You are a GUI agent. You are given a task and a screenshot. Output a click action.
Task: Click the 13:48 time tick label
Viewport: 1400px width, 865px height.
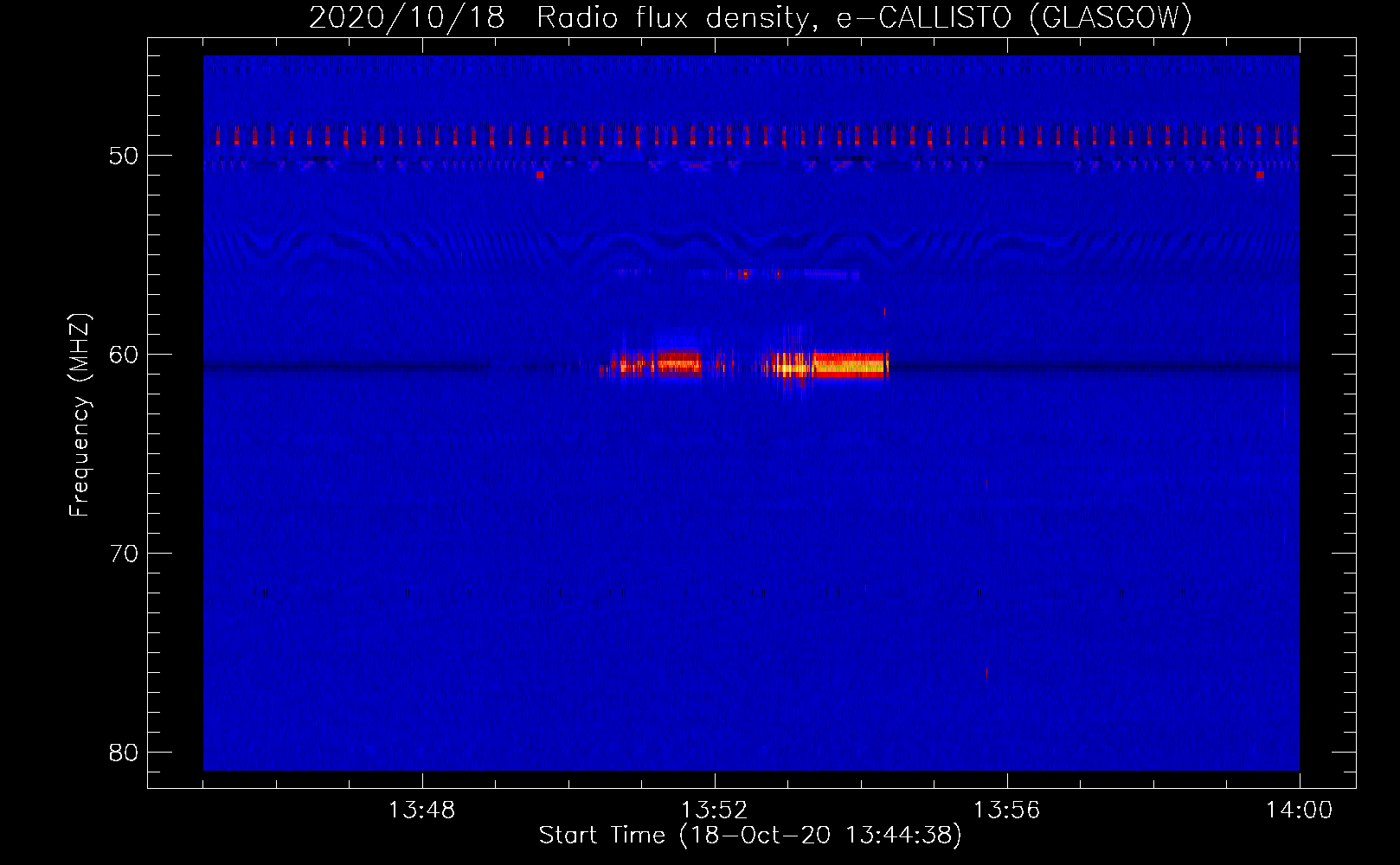421,811
